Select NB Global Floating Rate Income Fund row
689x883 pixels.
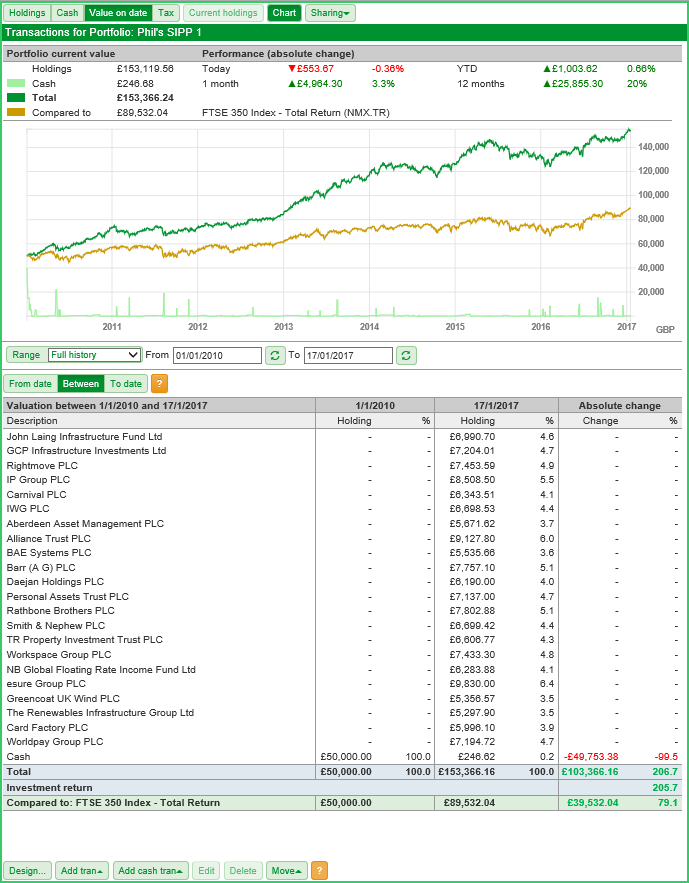pyautogui.click(x=342, y=670)
